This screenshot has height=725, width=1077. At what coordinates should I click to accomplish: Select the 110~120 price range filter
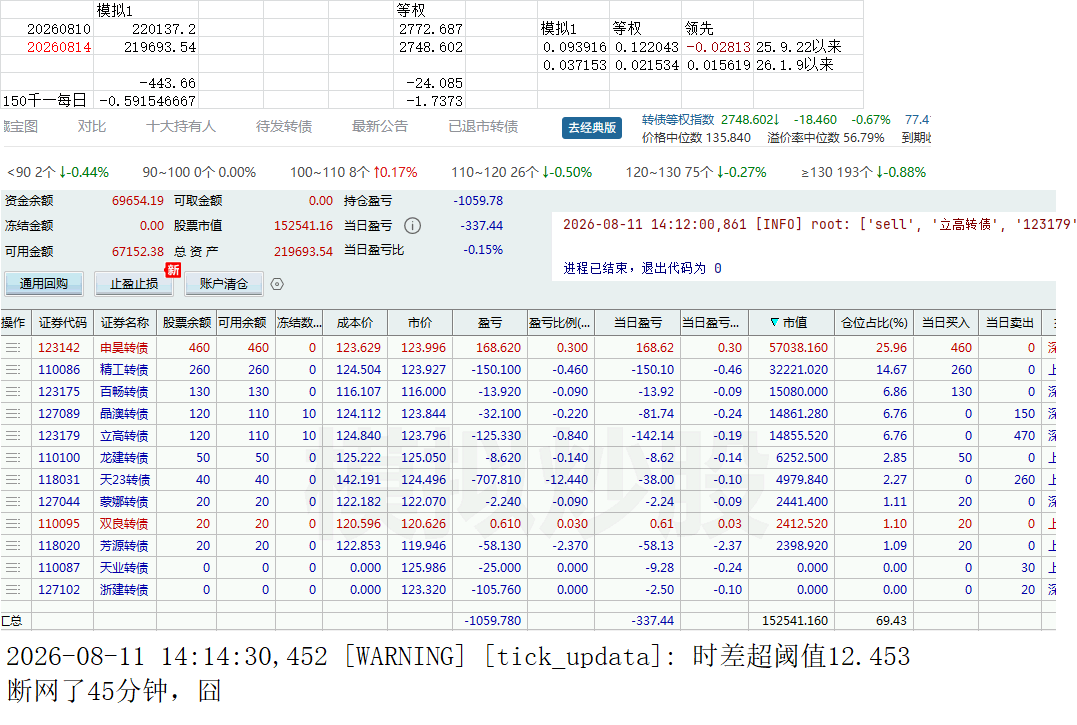pyautogui.click(x=521, y=172)
